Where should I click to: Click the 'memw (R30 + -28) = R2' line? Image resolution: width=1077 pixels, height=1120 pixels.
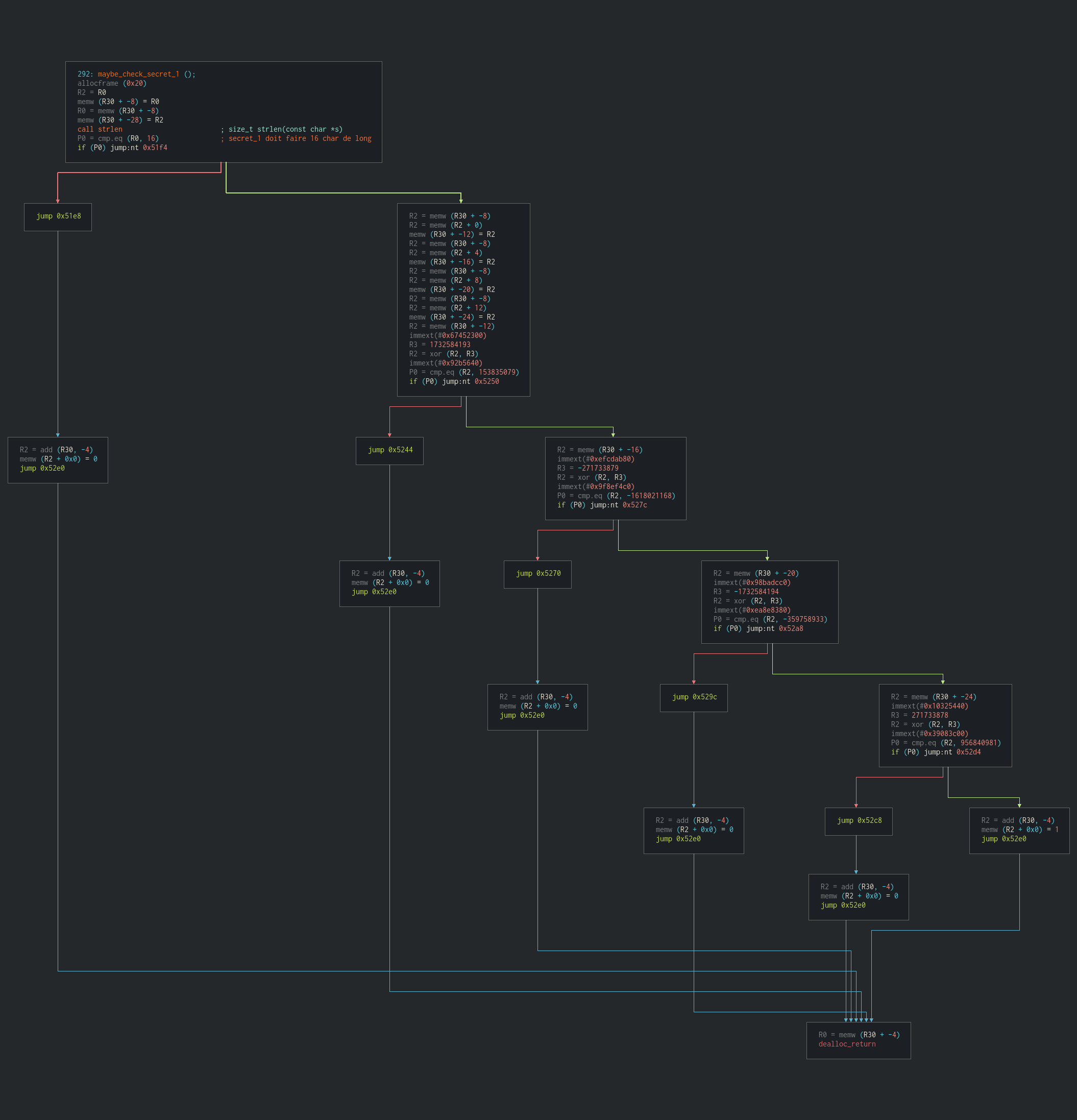pos(120,120)
